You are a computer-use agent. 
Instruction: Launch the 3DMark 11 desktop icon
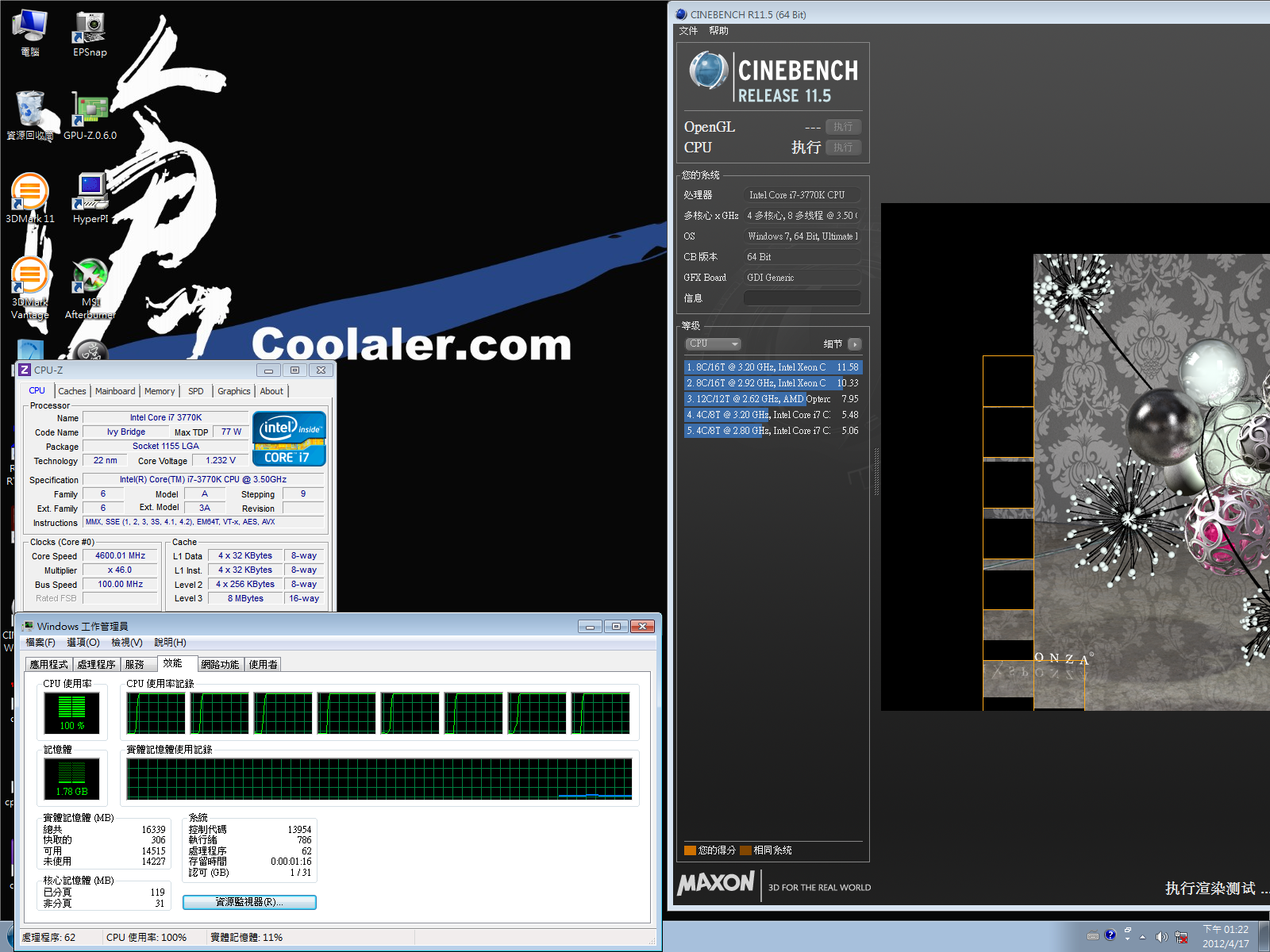tap(30, 198)
